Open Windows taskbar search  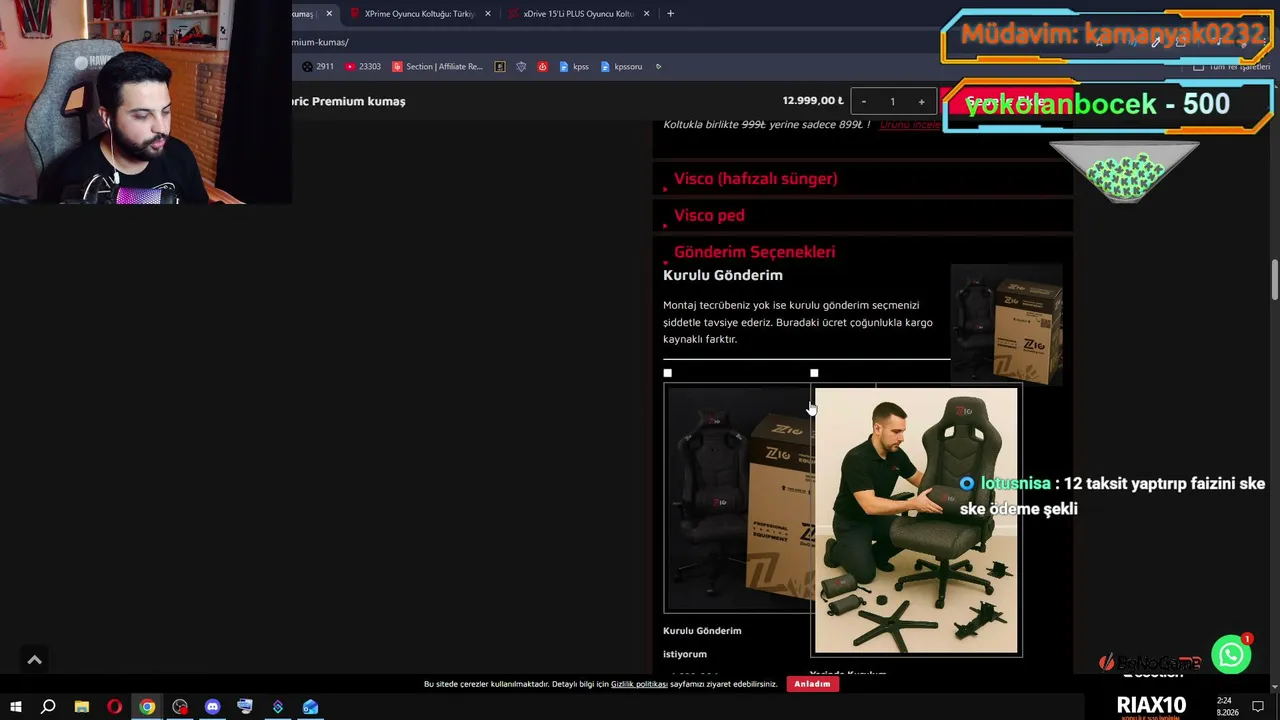click(48, 707)
